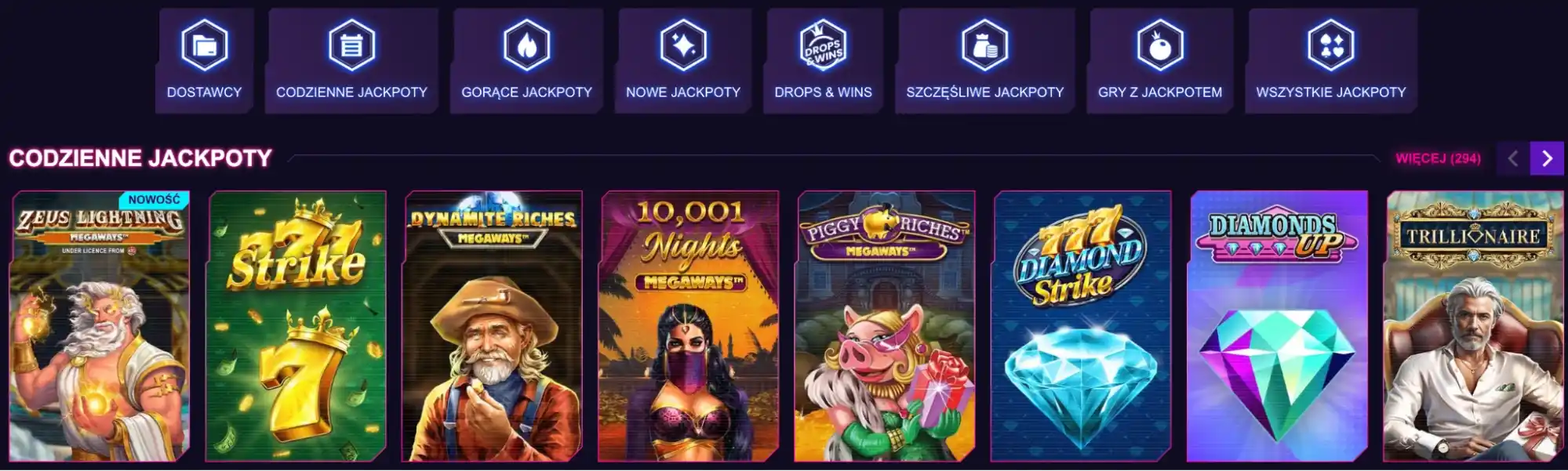Viewport: 1568px width, 471px height.
Task: Open the 10,001 Nights Megaways game
Action: click(689, 326)
